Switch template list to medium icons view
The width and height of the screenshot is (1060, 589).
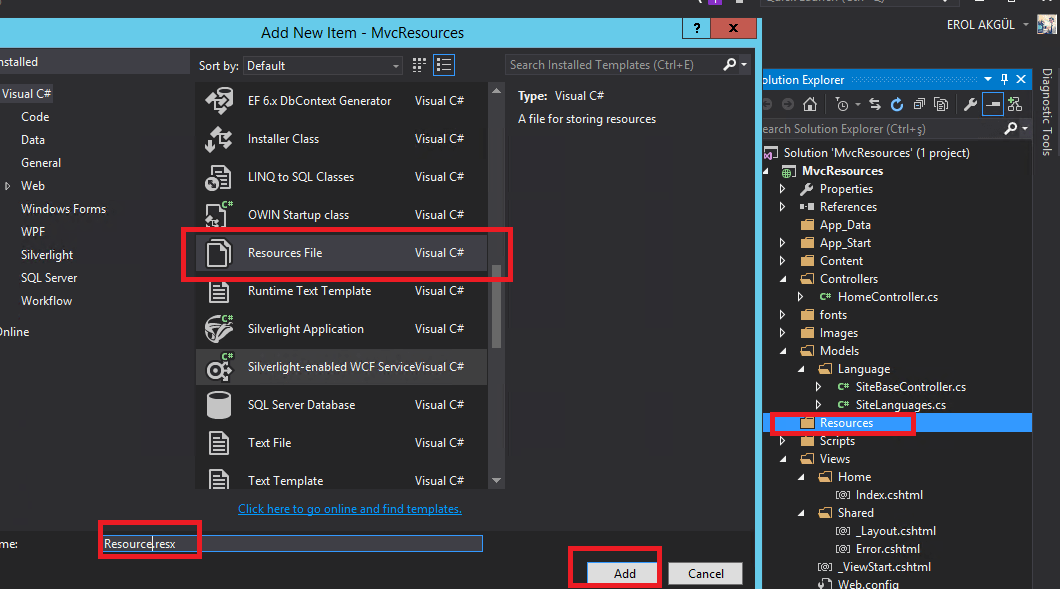[x=444, y=65]
